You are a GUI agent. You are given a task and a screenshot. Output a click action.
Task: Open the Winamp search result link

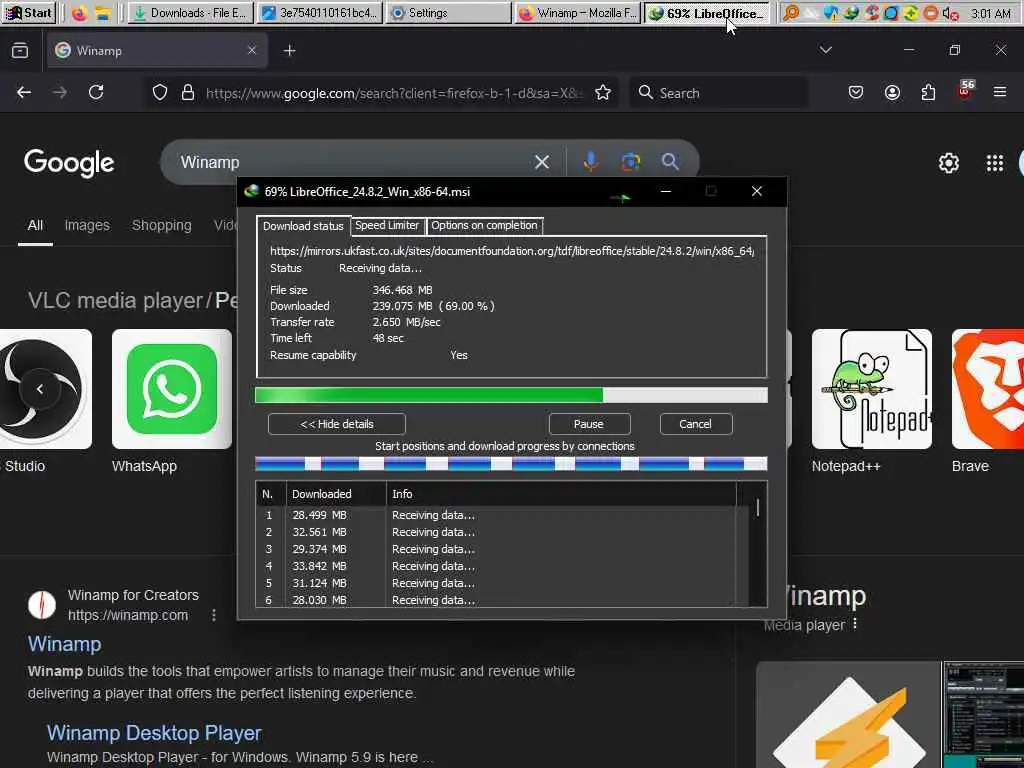click(65, 644)
